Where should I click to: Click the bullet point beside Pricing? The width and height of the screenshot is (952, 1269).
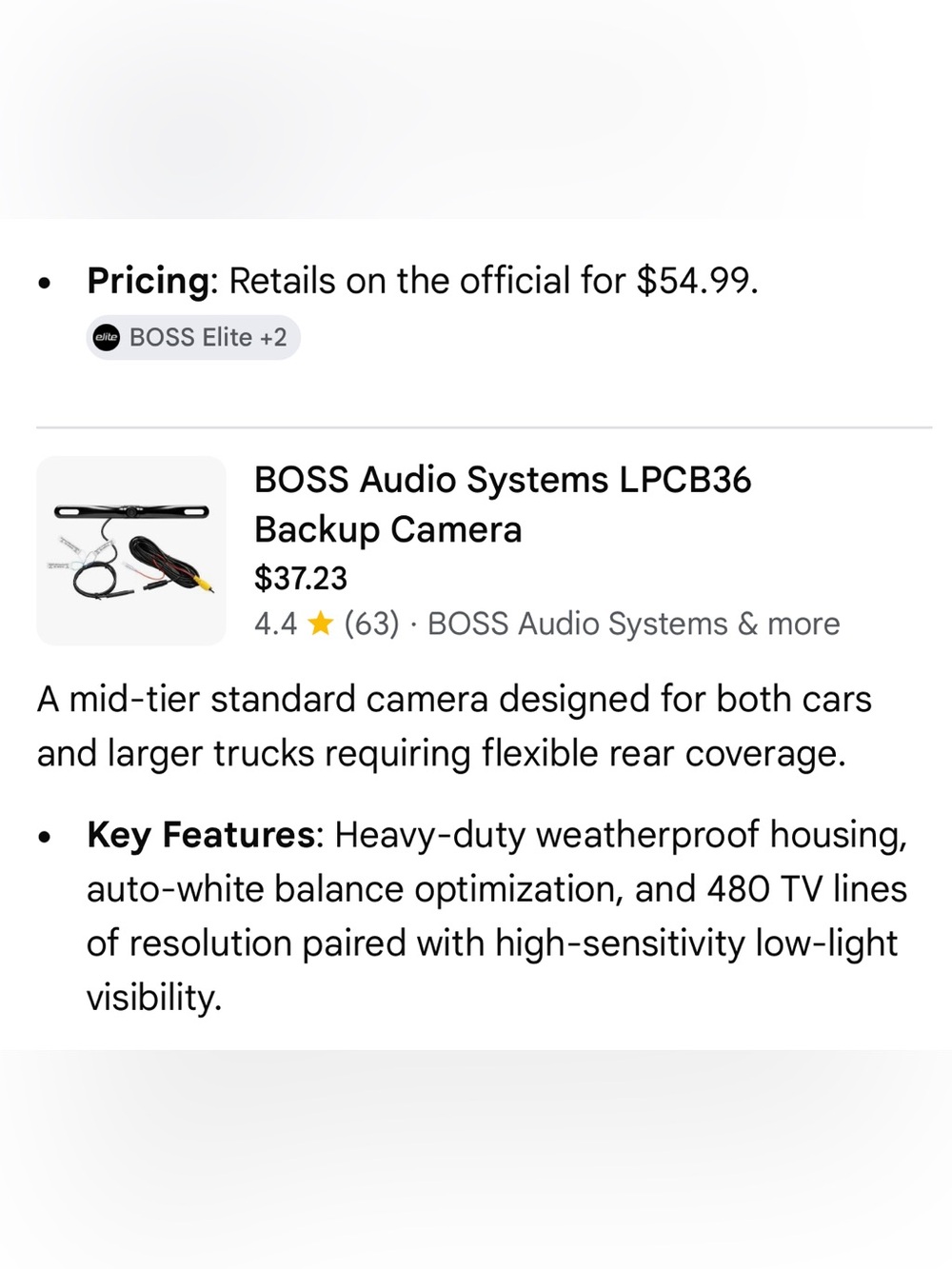coord(44,283)
